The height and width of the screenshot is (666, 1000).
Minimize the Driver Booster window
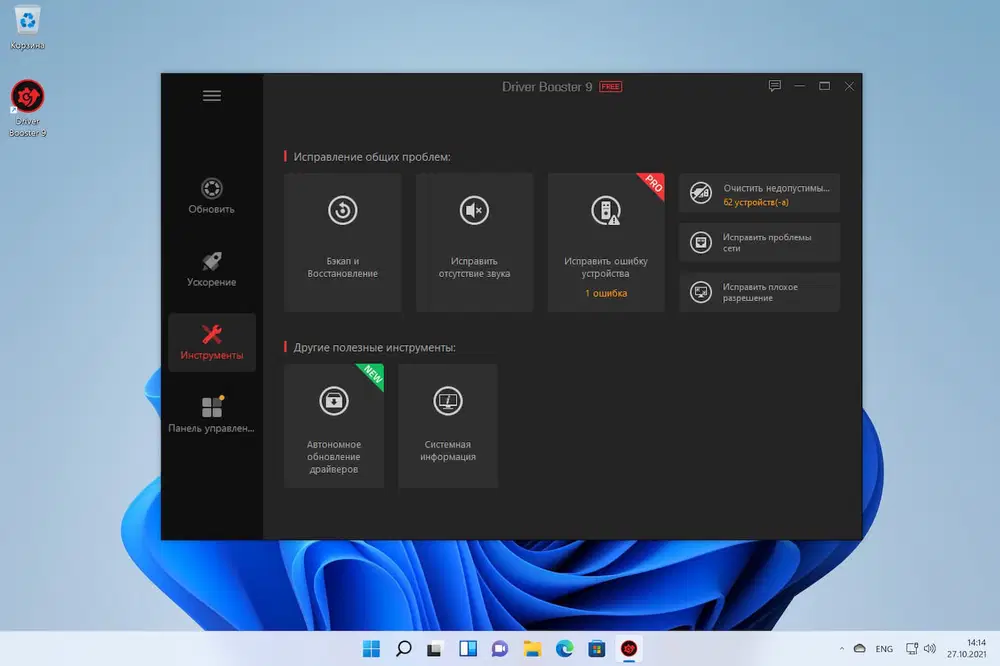[x=800, y=85]
